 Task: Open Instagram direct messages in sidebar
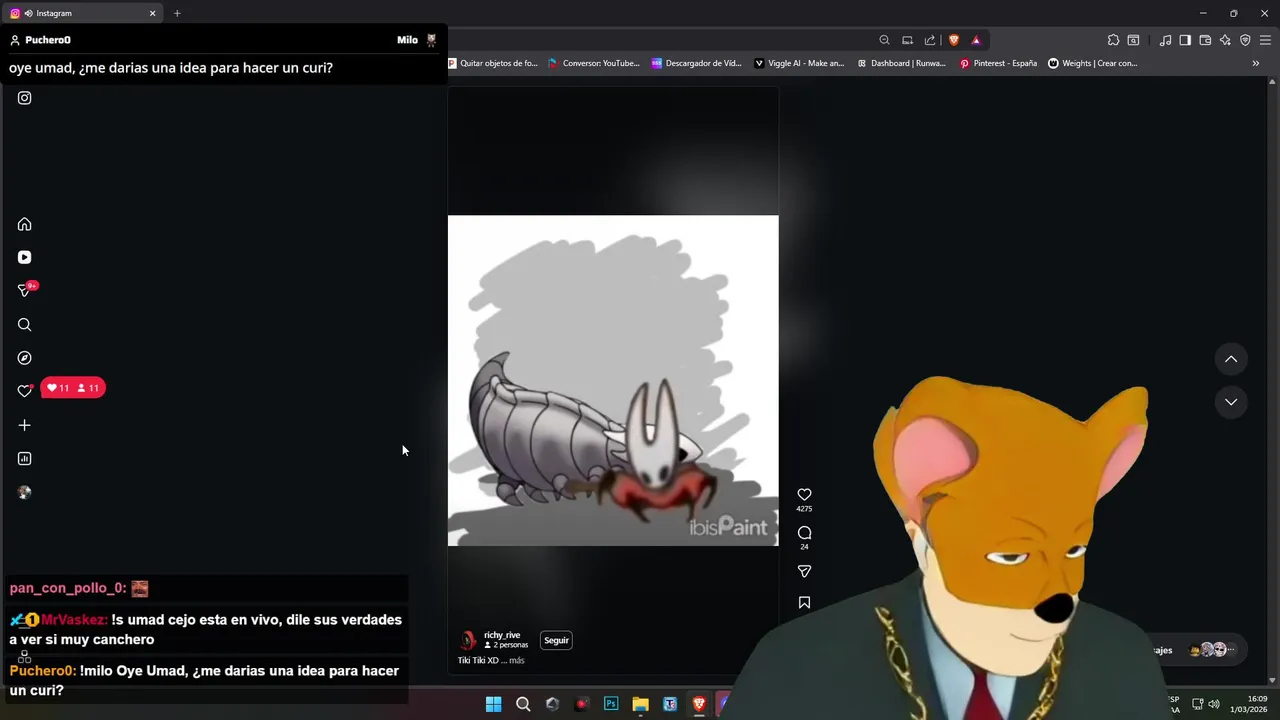[24, 291]
